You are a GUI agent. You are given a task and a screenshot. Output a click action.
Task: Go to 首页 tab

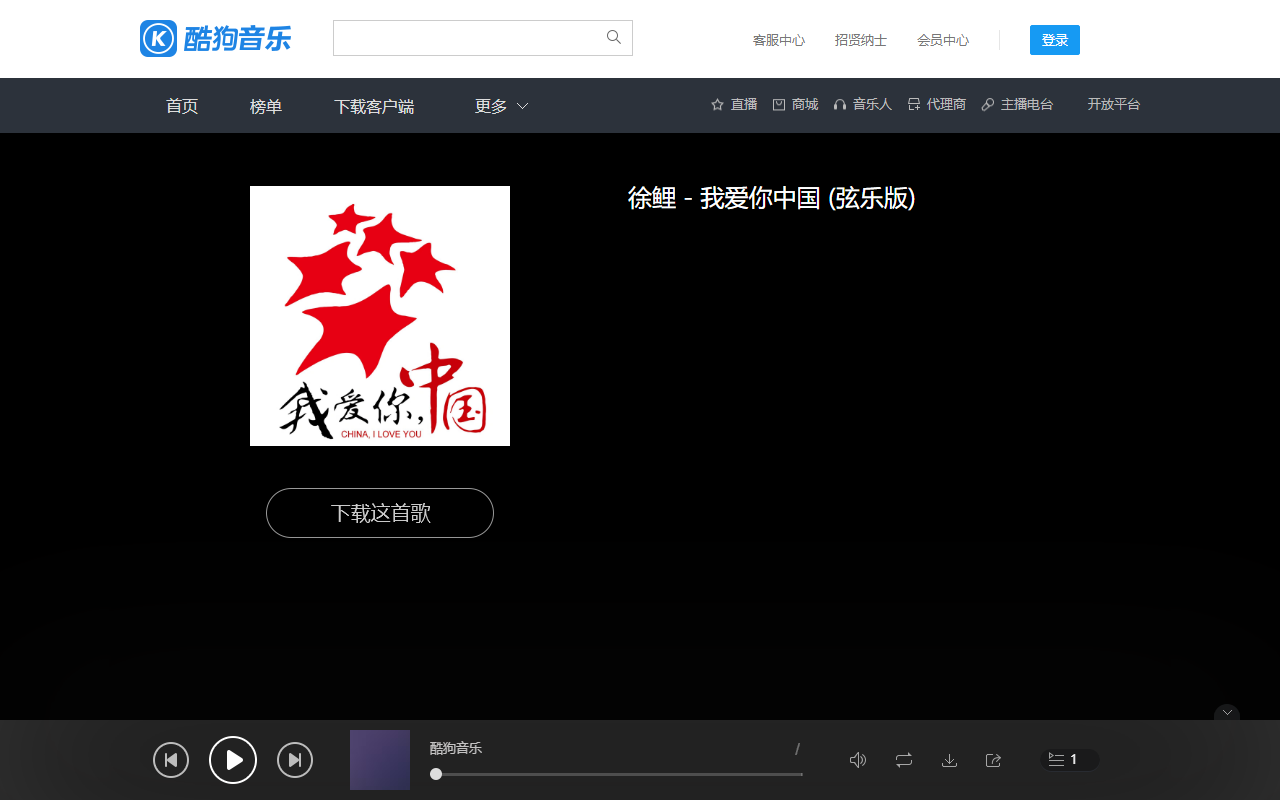point(182,106)
